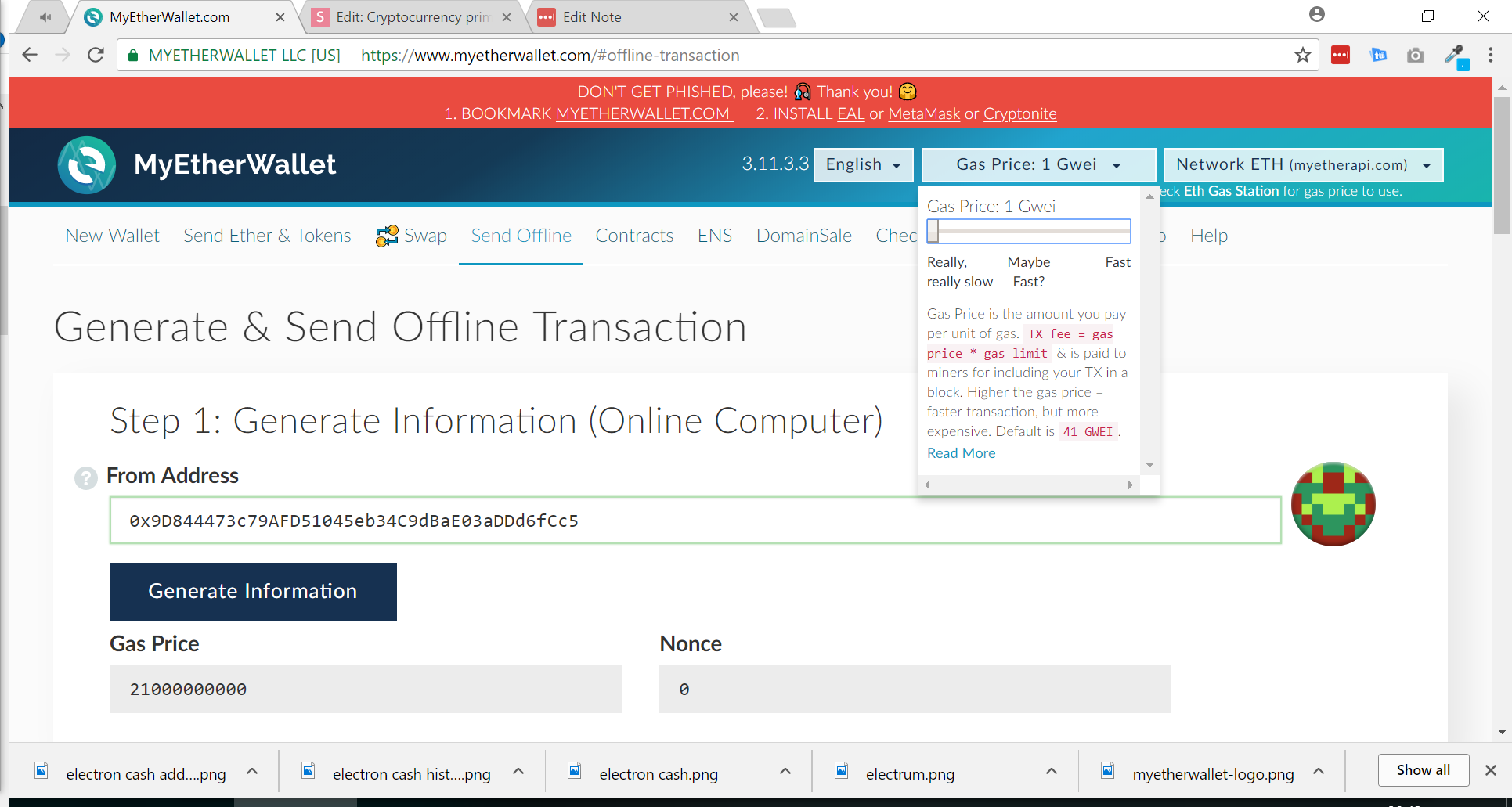Viewport: 1512px width, 807px height.
Task: Open the Cryptonite link
Action: 1019,113
